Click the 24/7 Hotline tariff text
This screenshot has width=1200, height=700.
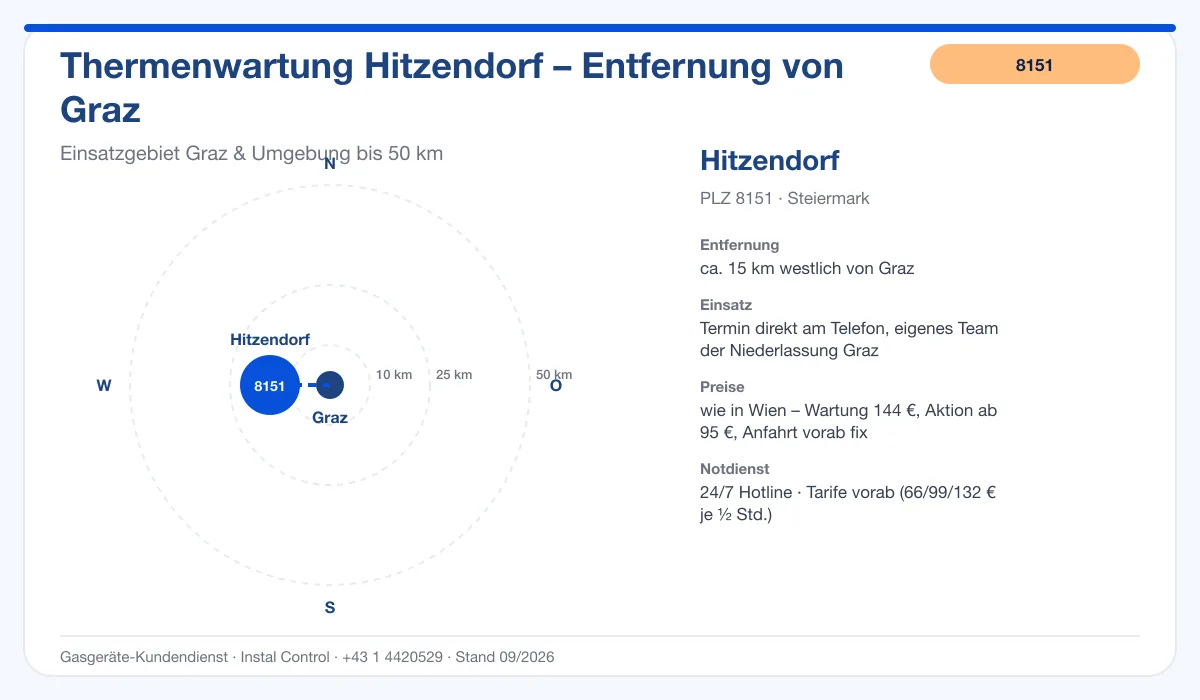tap(847, 503)
